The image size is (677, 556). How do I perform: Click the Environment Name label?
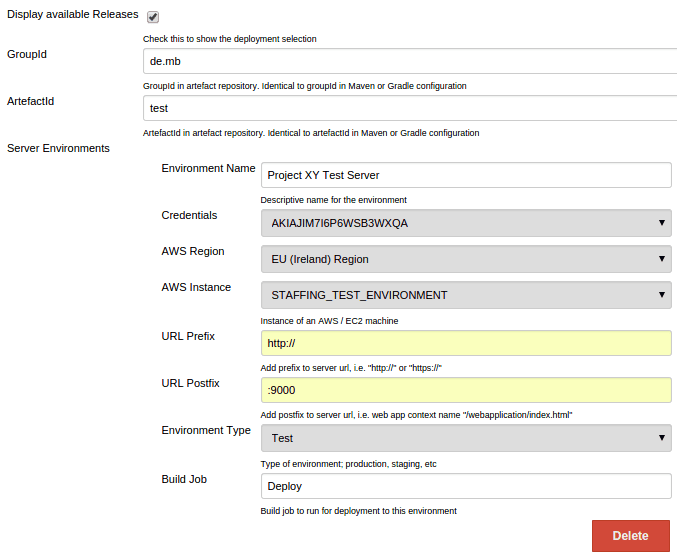(208, 168)
